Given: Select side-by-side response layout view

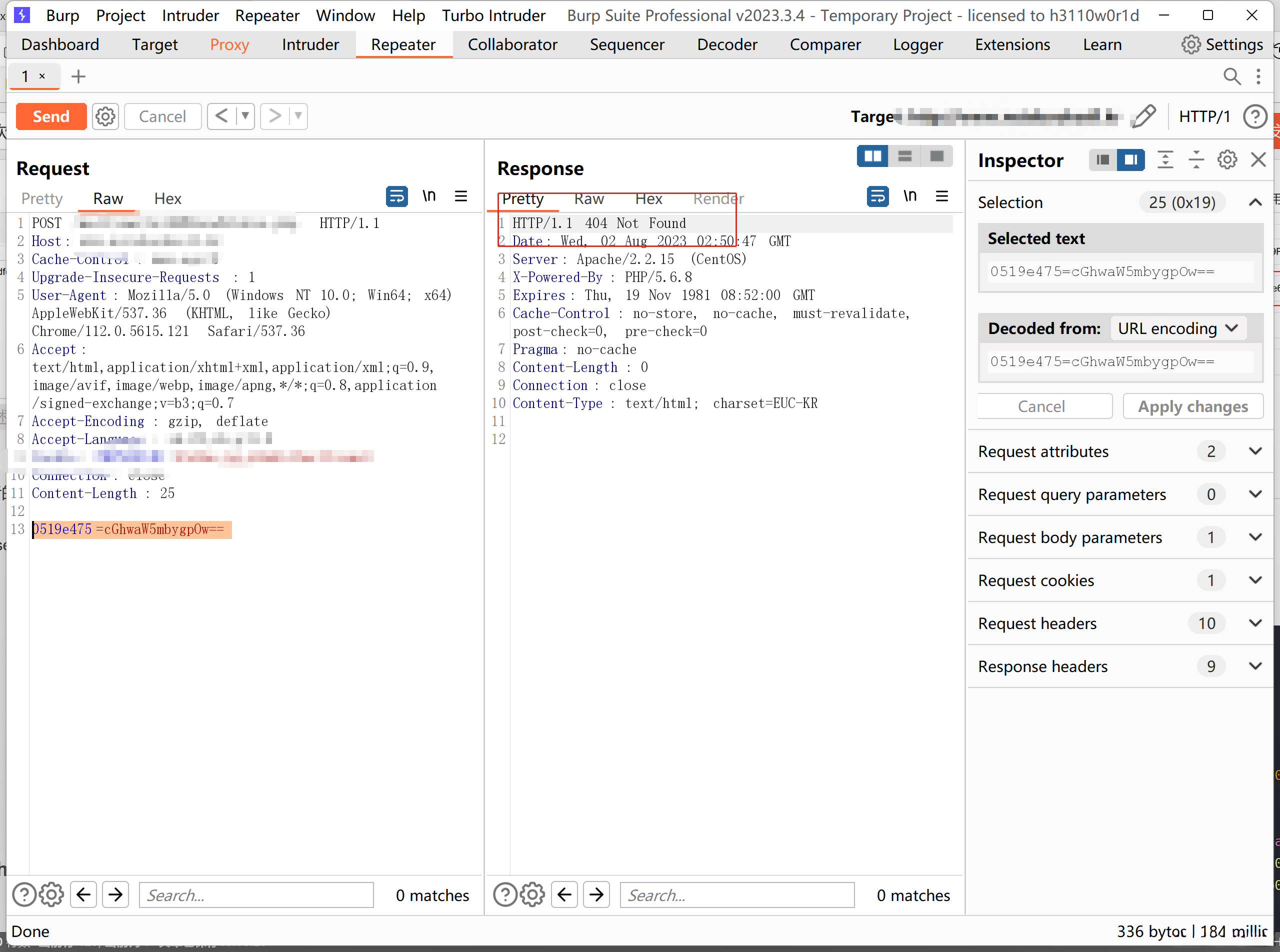Looking at the screenshot, I should (x=872, y=156).
